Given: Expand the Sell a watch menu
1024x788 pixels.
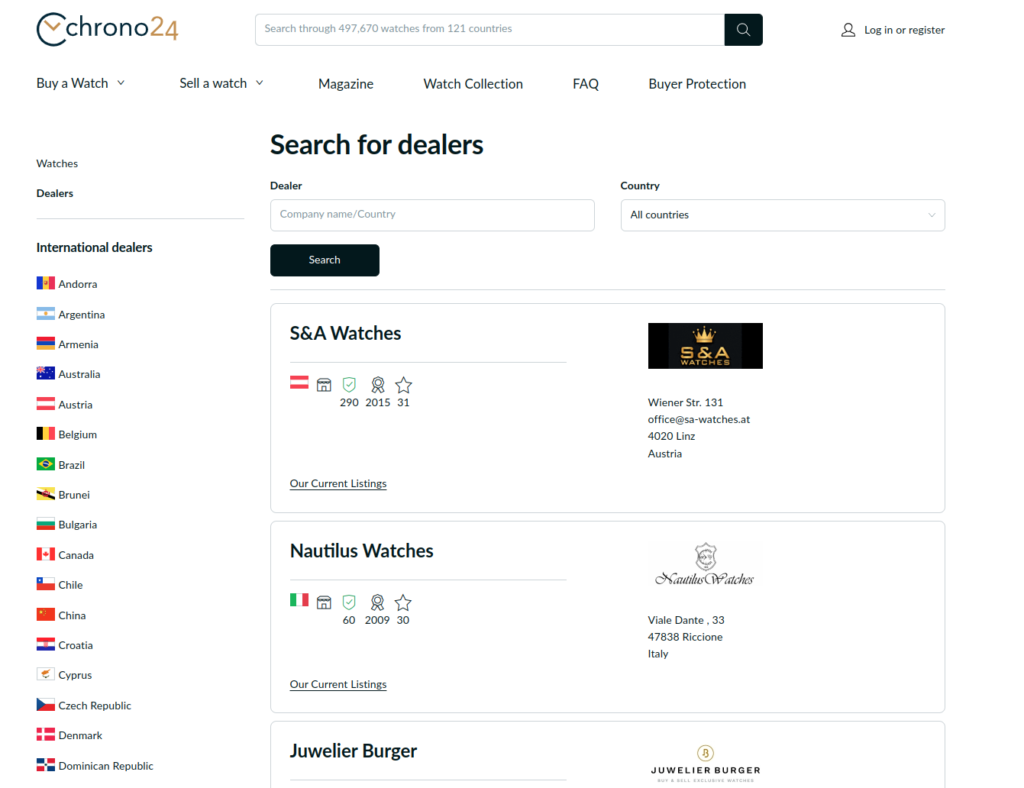Looking at the screenshot, I should coord(221,84).
